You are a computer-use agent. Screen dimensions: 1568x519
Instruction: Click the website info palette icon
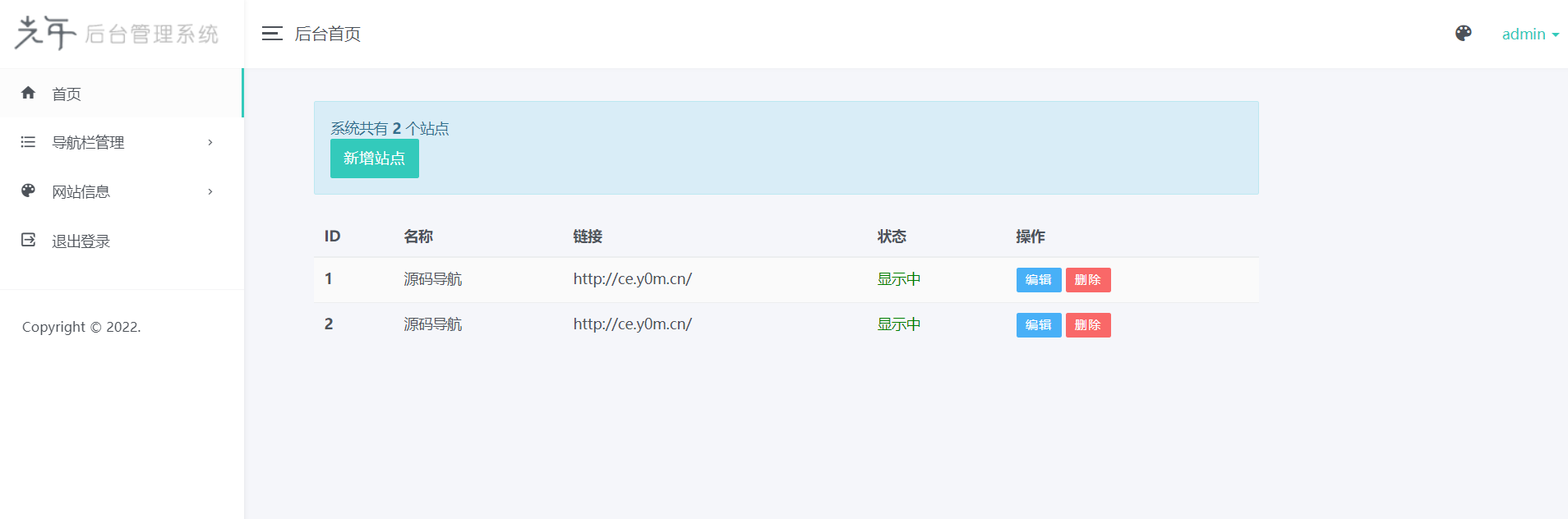click(28, 191)
